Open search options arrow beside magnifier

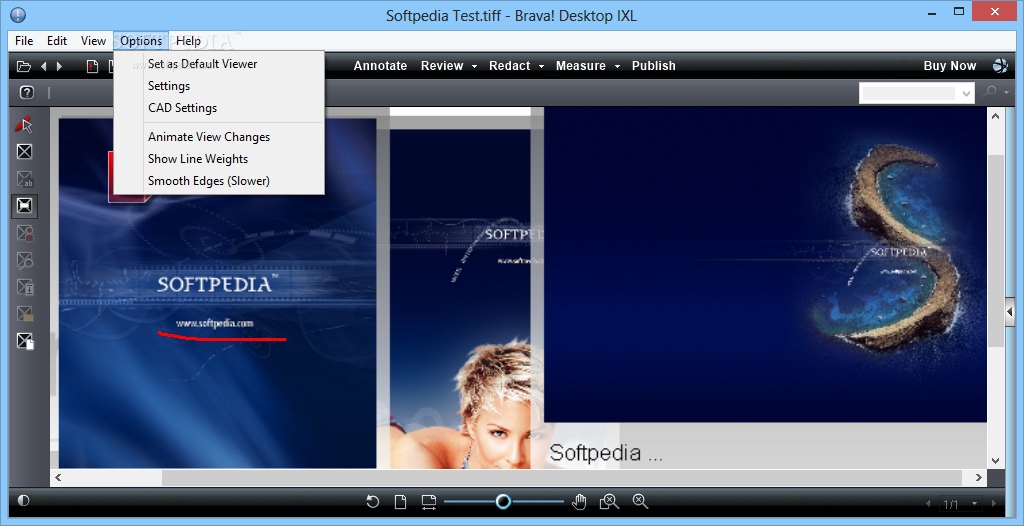click(x=1006, y=93)
